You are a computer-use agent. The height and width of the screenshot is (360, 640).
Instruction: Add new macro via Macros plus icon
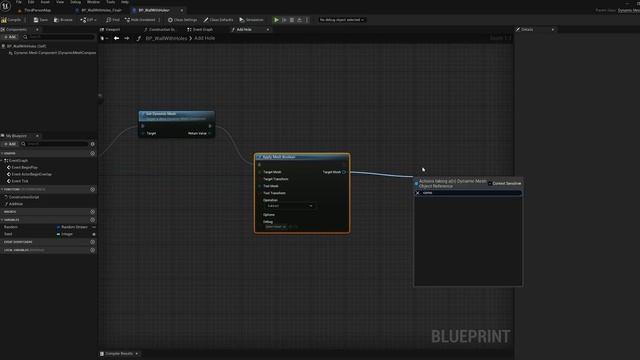tap(93, 212)
